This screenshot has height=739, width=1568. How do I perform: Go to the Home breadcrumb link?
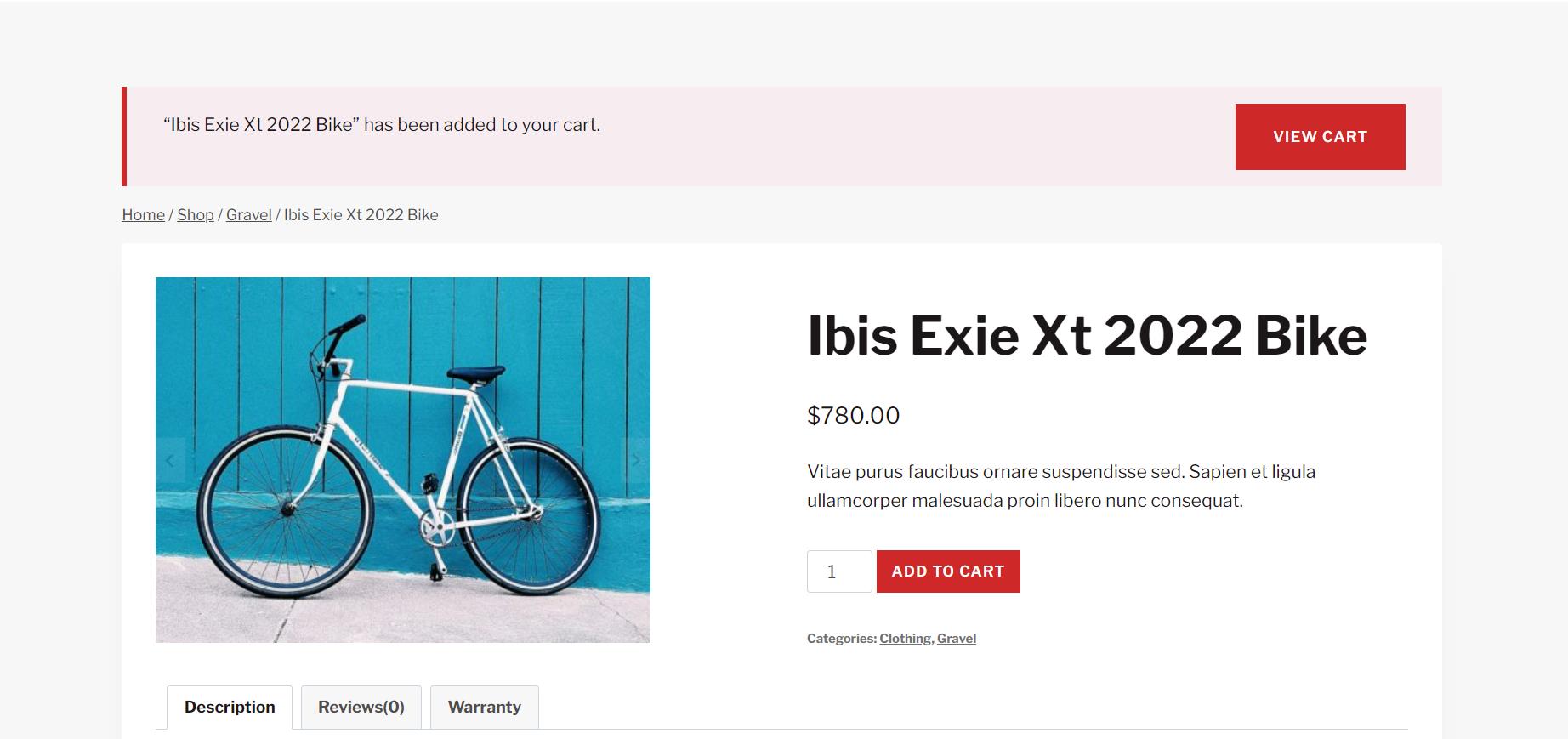[143, 215]
